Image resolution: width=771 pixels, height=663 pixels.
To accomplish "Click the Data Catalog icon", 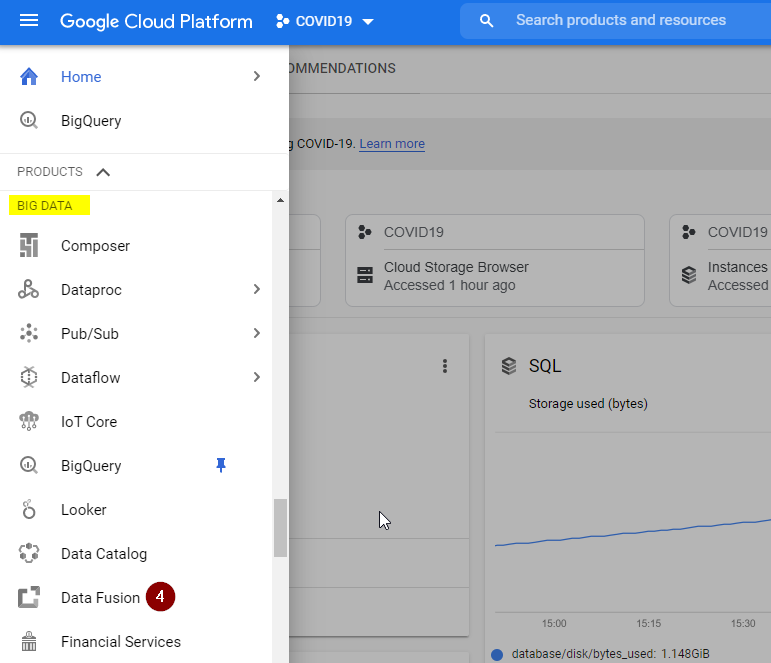I will click(29, 554).
